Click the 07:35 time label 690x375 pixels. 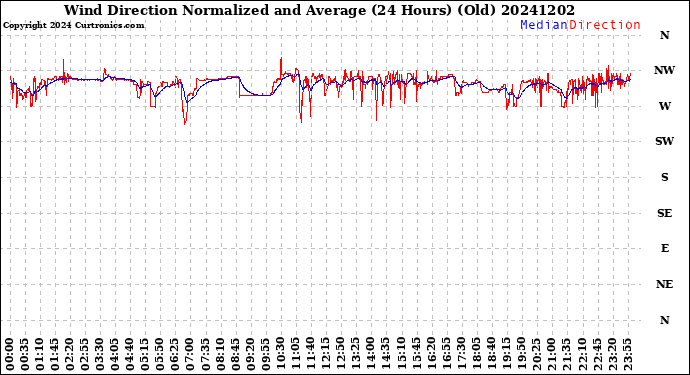(206, 355)
